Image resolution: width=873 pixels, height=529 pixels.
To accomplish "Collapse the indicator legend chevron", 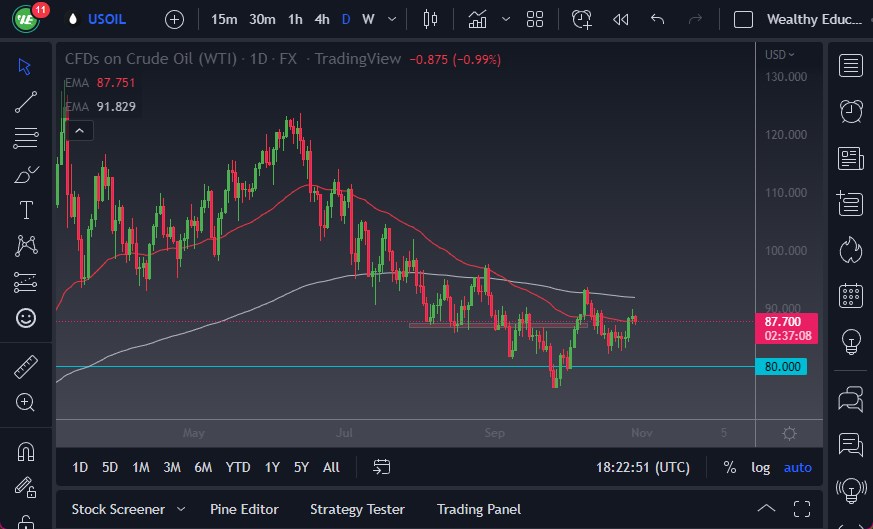I will tap(79, 129).
